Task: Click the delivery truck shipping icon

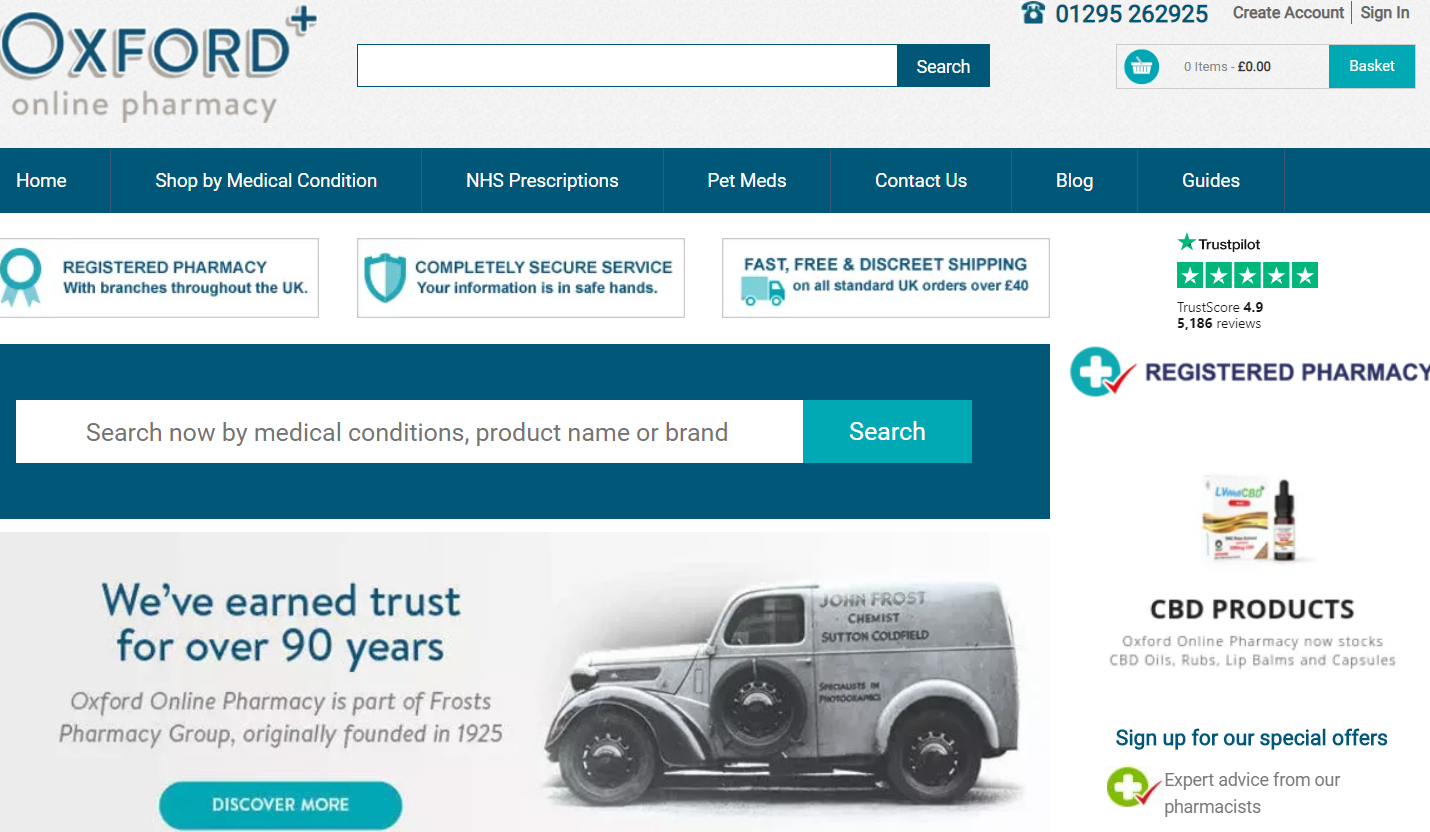Action: coord(763,291)
